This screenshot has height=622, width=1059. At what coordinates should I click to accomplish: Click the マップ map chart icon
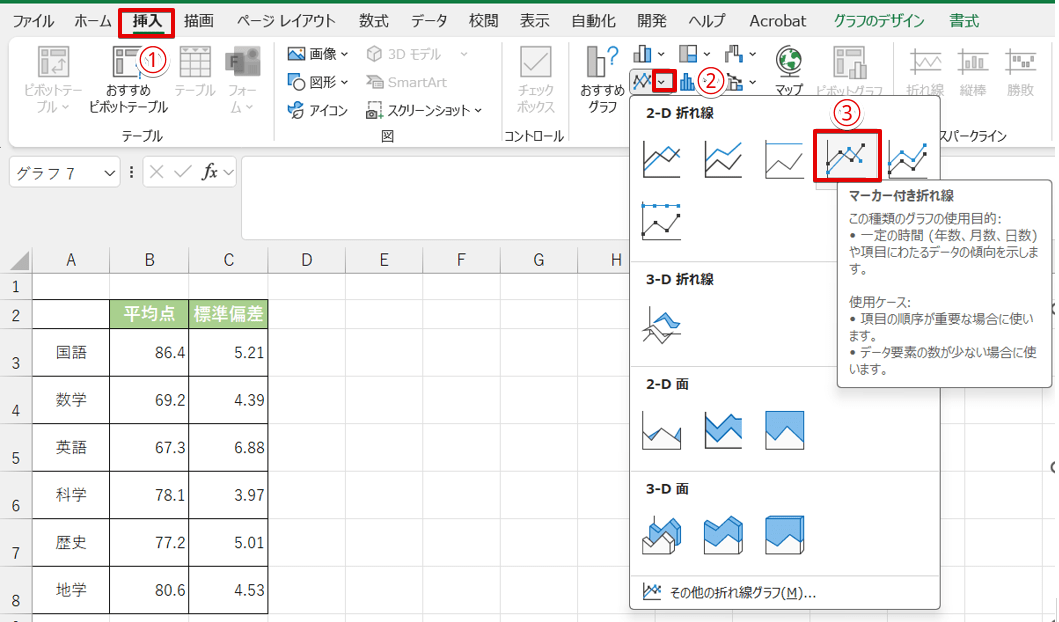[788, 72]
